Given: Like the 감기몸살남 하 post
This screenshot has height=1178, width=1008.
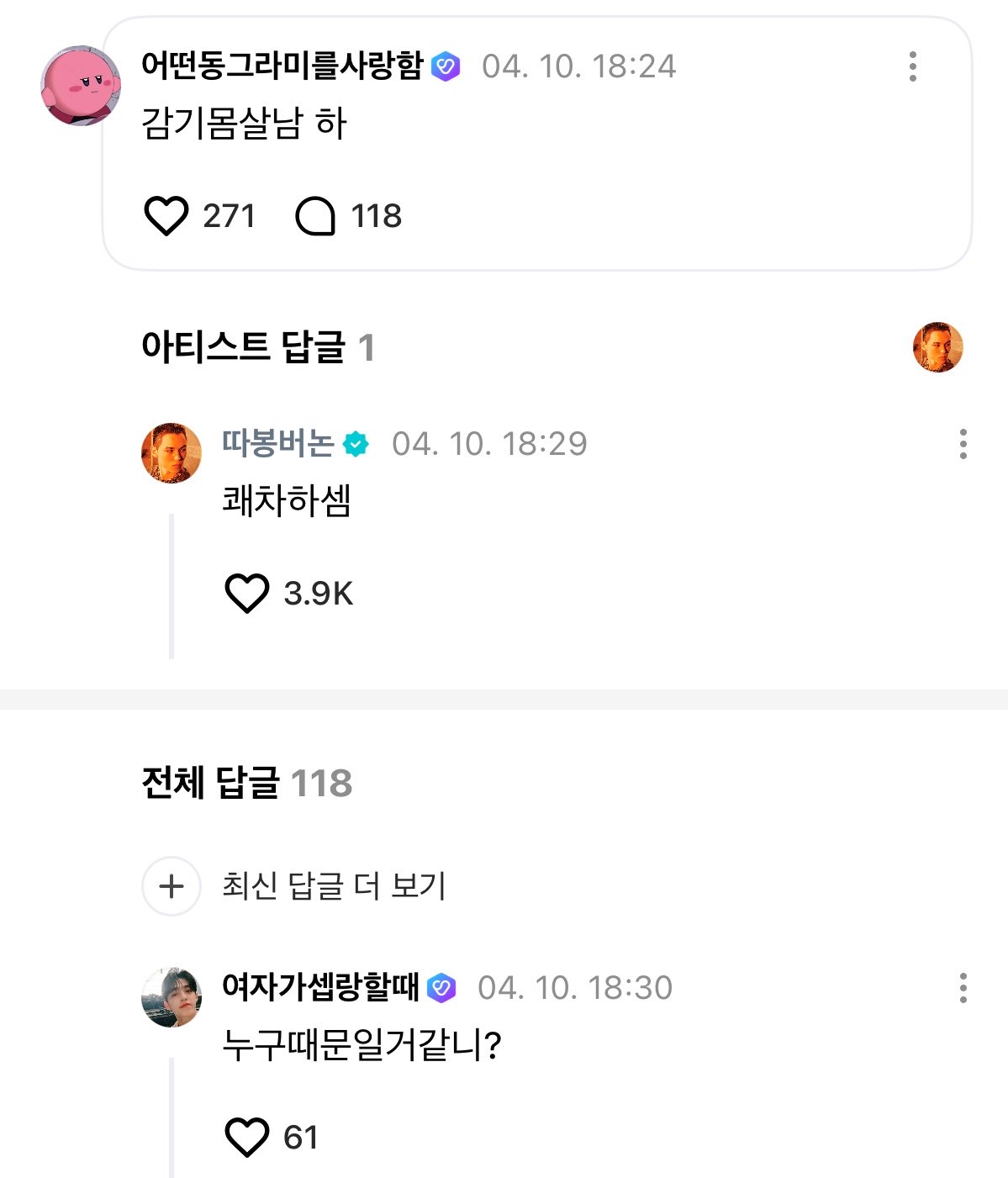Looking at the screenshot, I should (166, 216).
